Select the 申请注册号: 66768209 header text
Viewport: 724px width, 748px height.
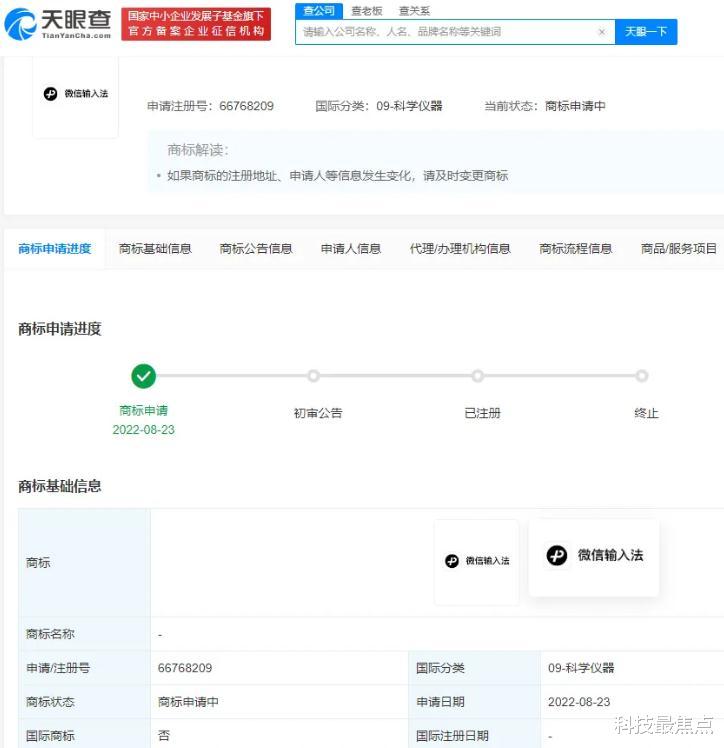tap(210, 106)
